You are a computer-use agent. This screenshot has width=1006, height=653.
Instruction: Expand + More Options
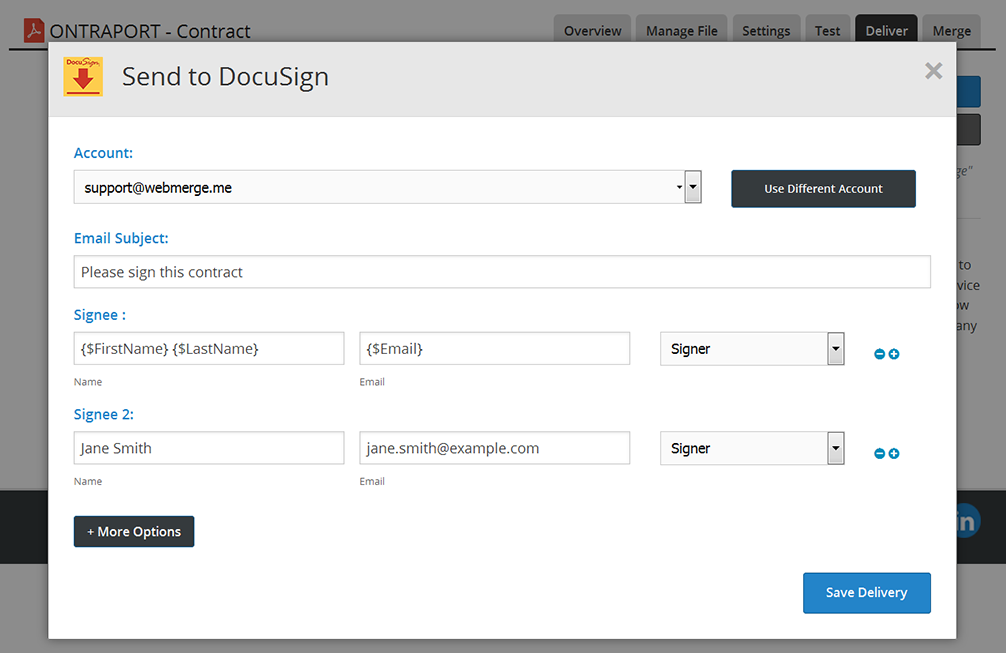[134, 531]
